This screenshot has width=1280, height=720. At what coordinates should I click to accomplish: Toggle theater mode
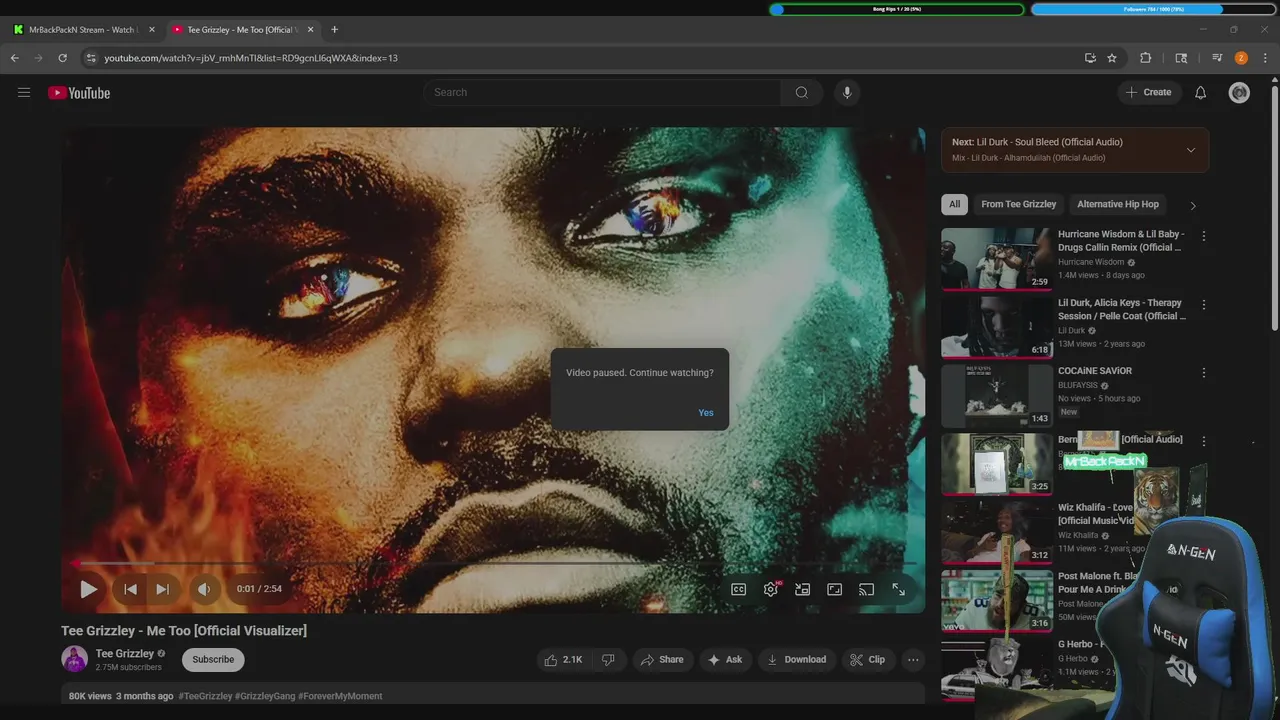[x=835, y=589]
